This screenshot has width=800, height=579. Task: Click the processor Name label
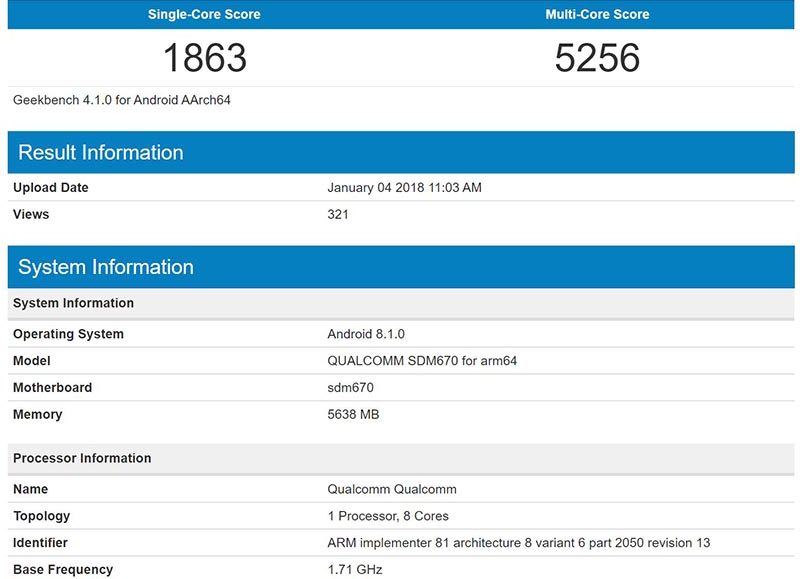click(30, 489)
